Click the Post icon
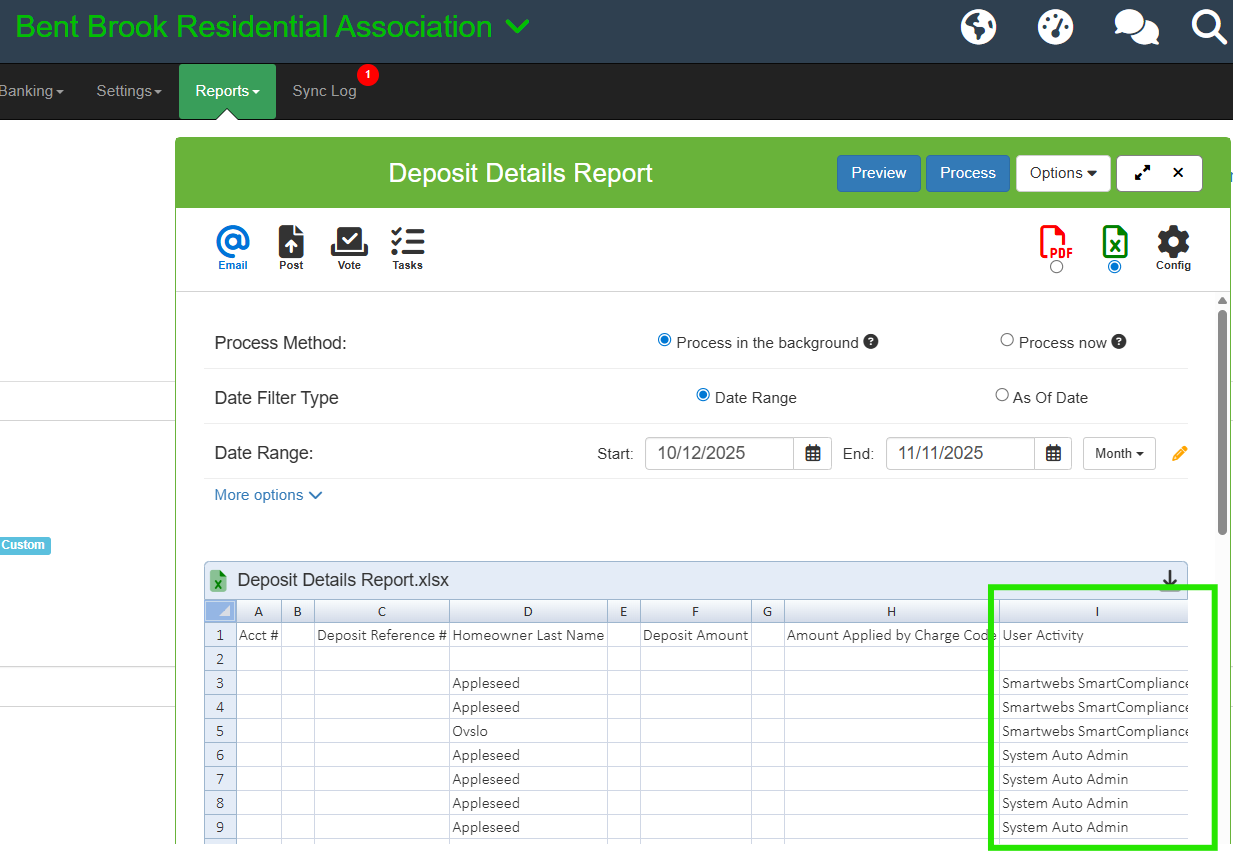 (291, 246)
